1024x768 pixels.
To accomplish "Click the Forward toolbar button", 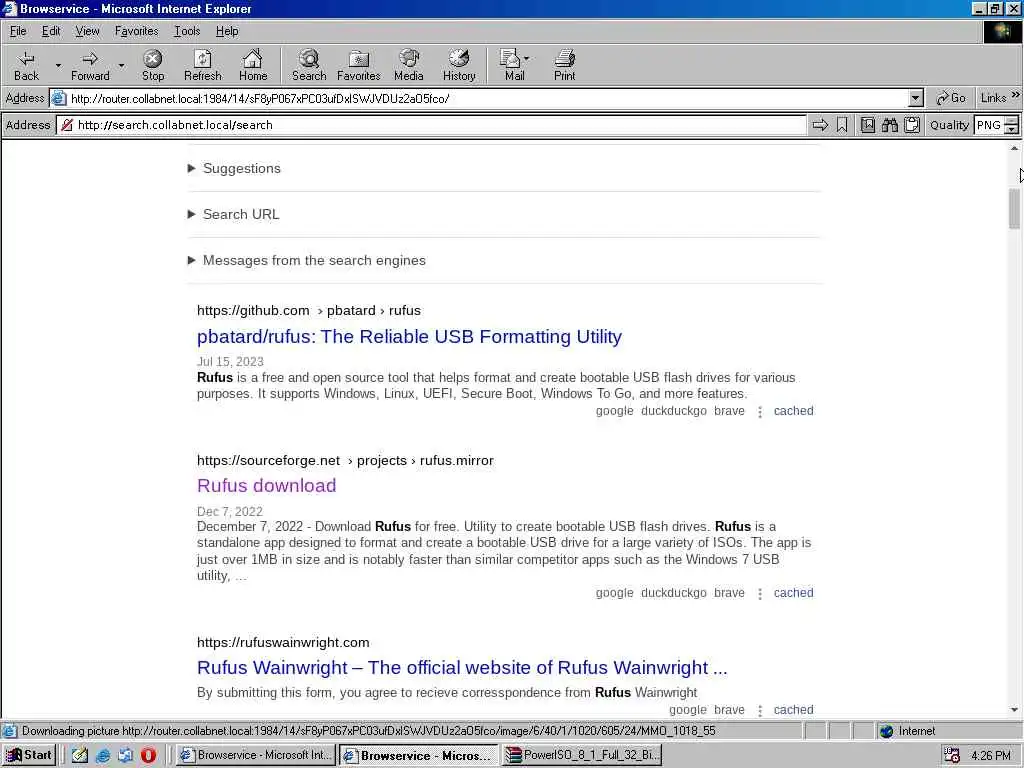I will (x=90, y=65).
